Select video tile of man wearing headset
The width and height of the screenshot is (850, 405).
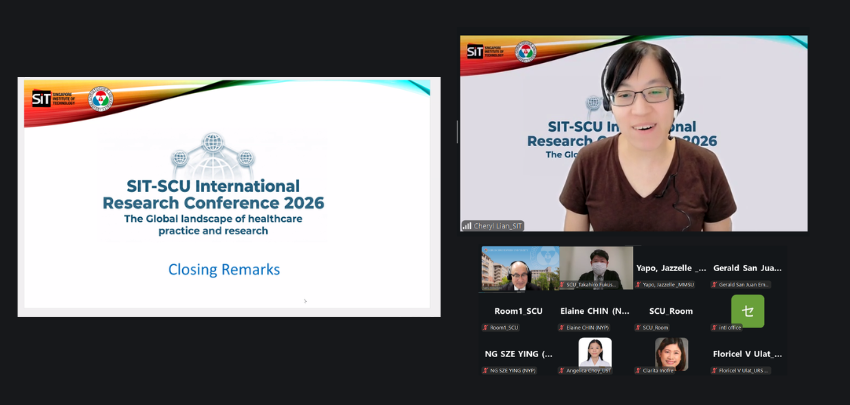coord(518,266)
